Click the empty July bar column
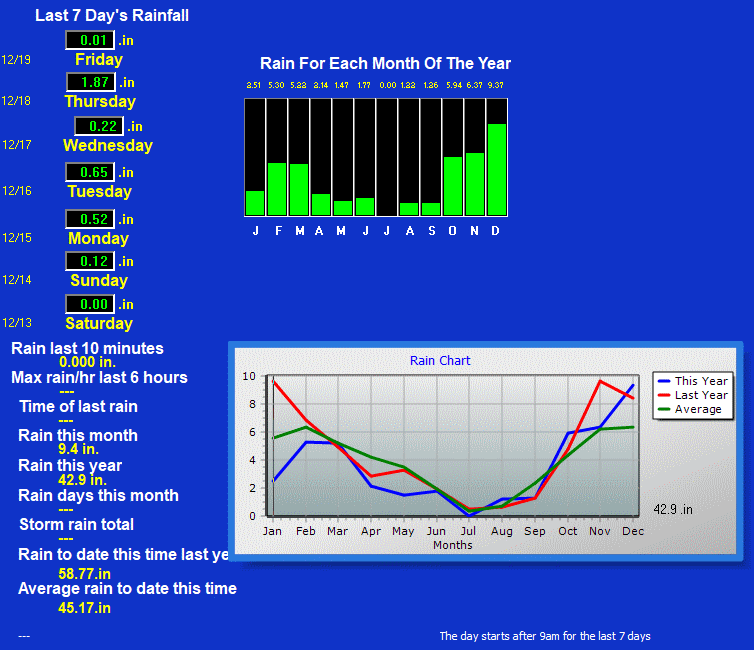This screenshot has height=650, width=754. pos(386,157)
